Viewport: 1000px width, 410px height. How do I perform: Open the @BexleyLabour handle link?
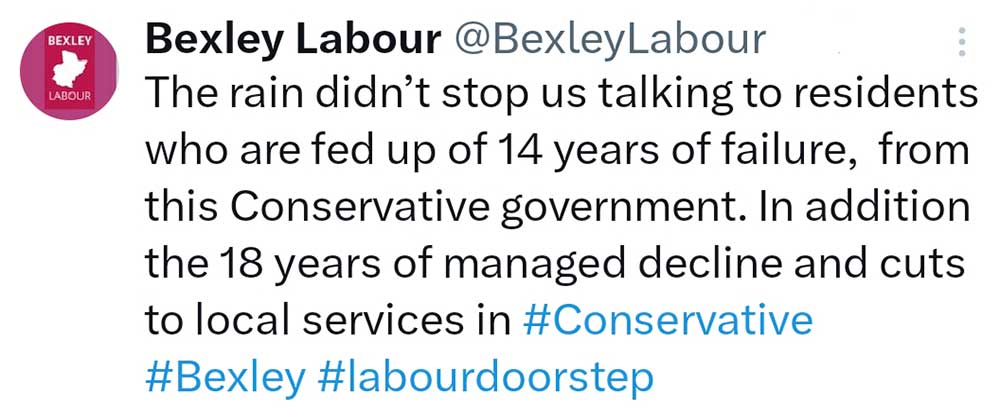click(x=610, y=39)
